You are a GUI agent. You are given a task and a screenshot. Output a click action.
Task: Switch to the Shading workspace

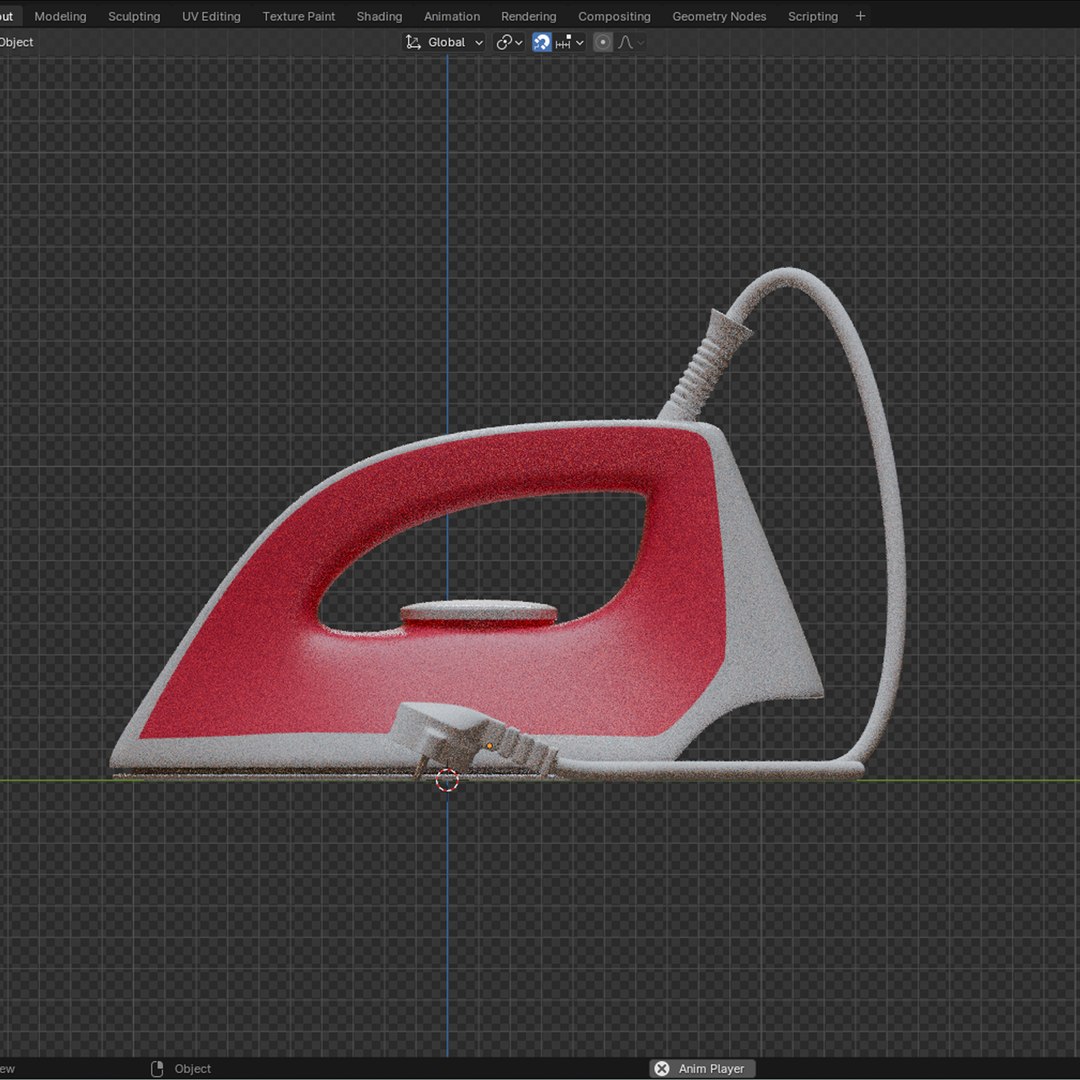[379, 16]
